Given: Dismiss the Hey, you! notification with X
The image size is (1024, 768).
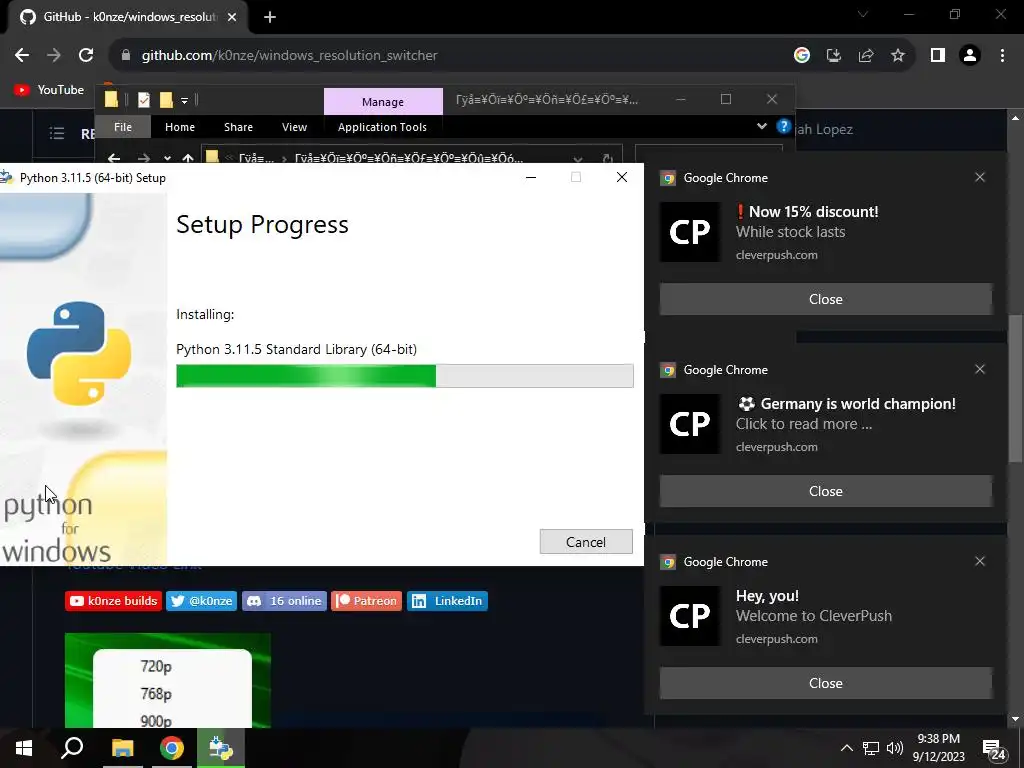Looking at the screenshot, I should (980, 561).
